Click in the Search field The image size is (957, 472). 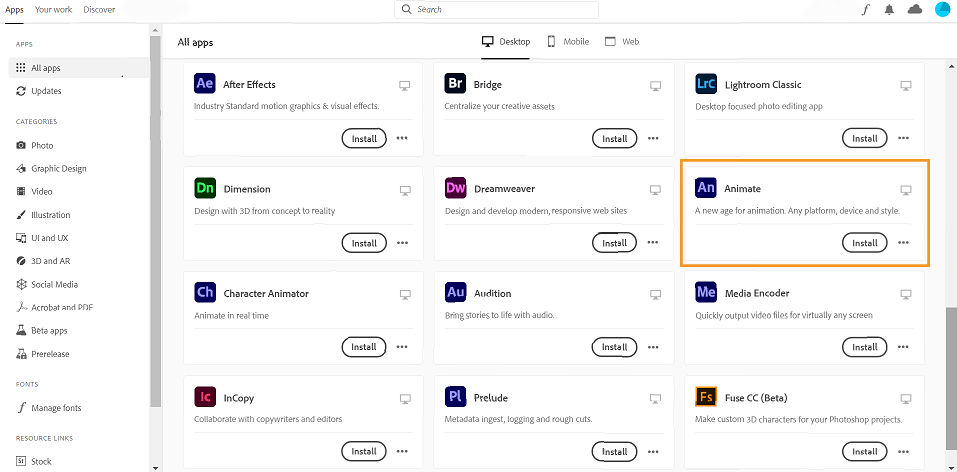(496, 10)
